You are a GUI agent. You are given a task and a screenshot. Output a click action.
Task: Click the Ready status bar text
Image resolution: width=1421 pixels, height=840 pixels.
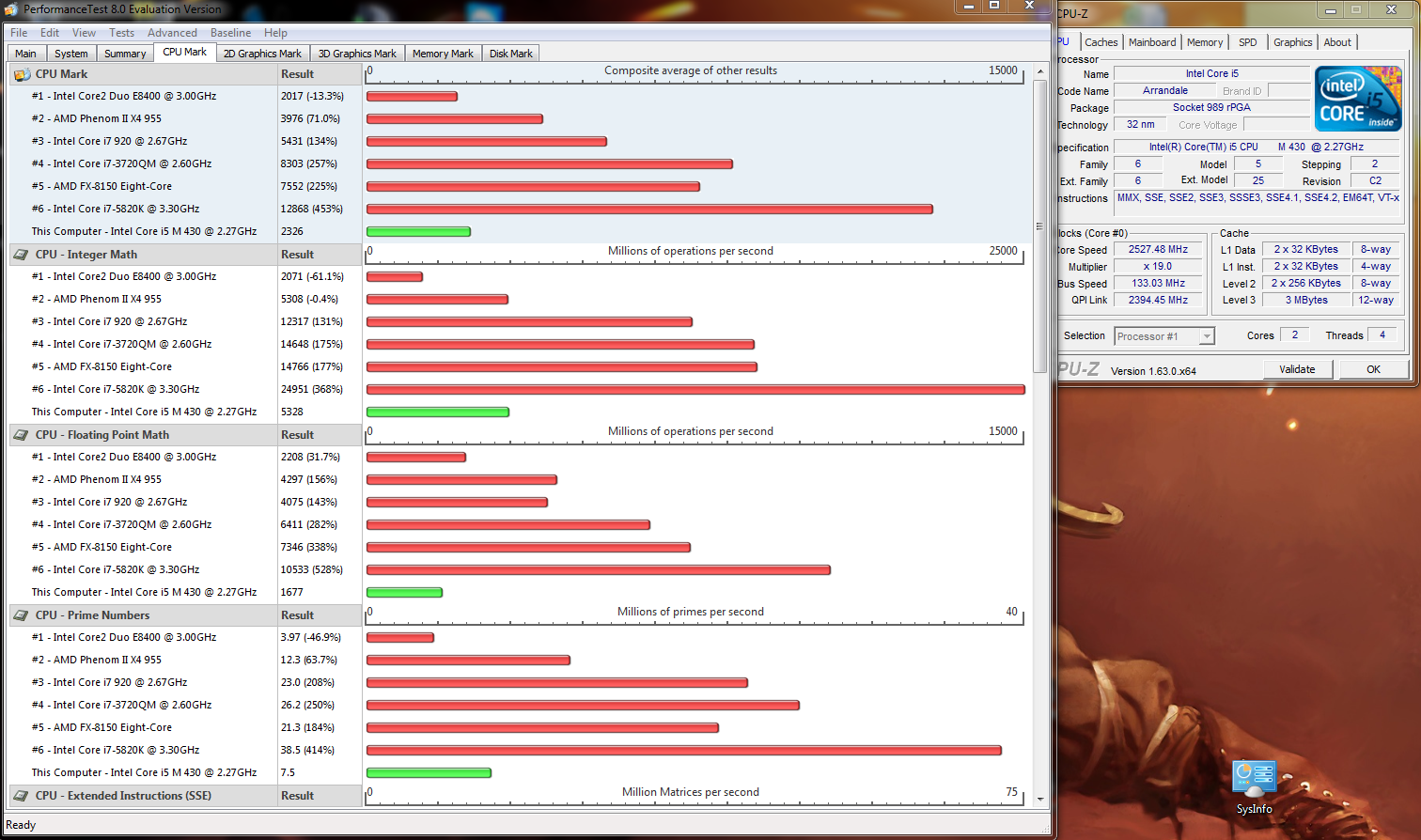[21, 825]
